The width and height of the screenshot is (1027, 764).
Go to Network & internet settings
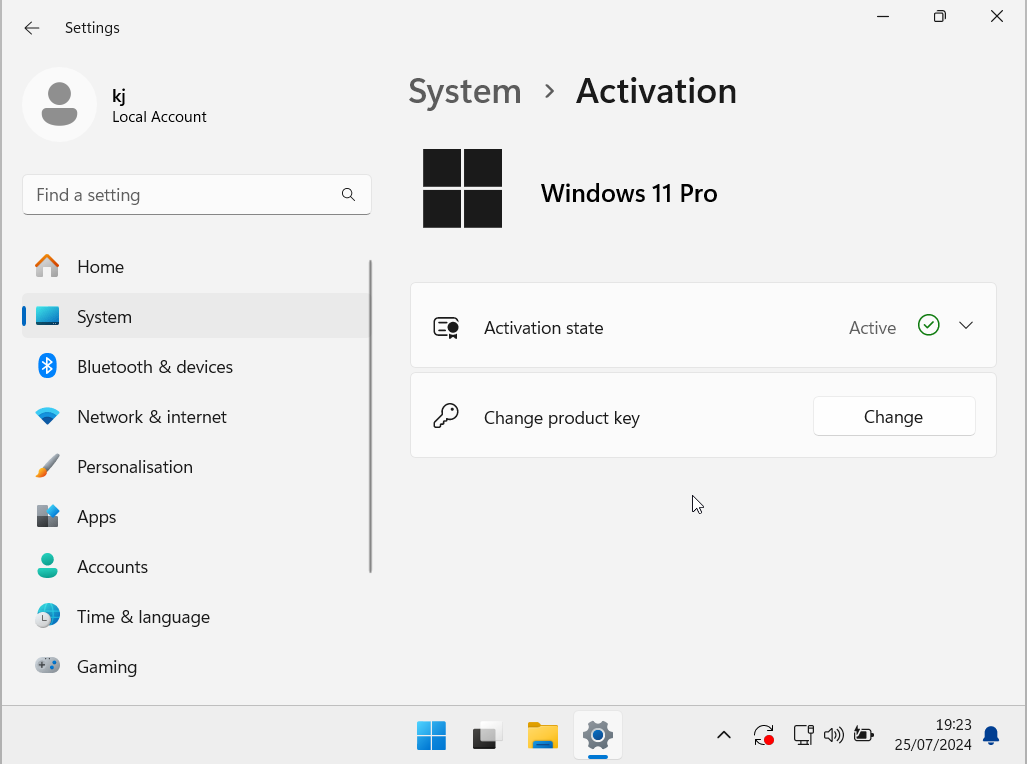coord(196,417)
